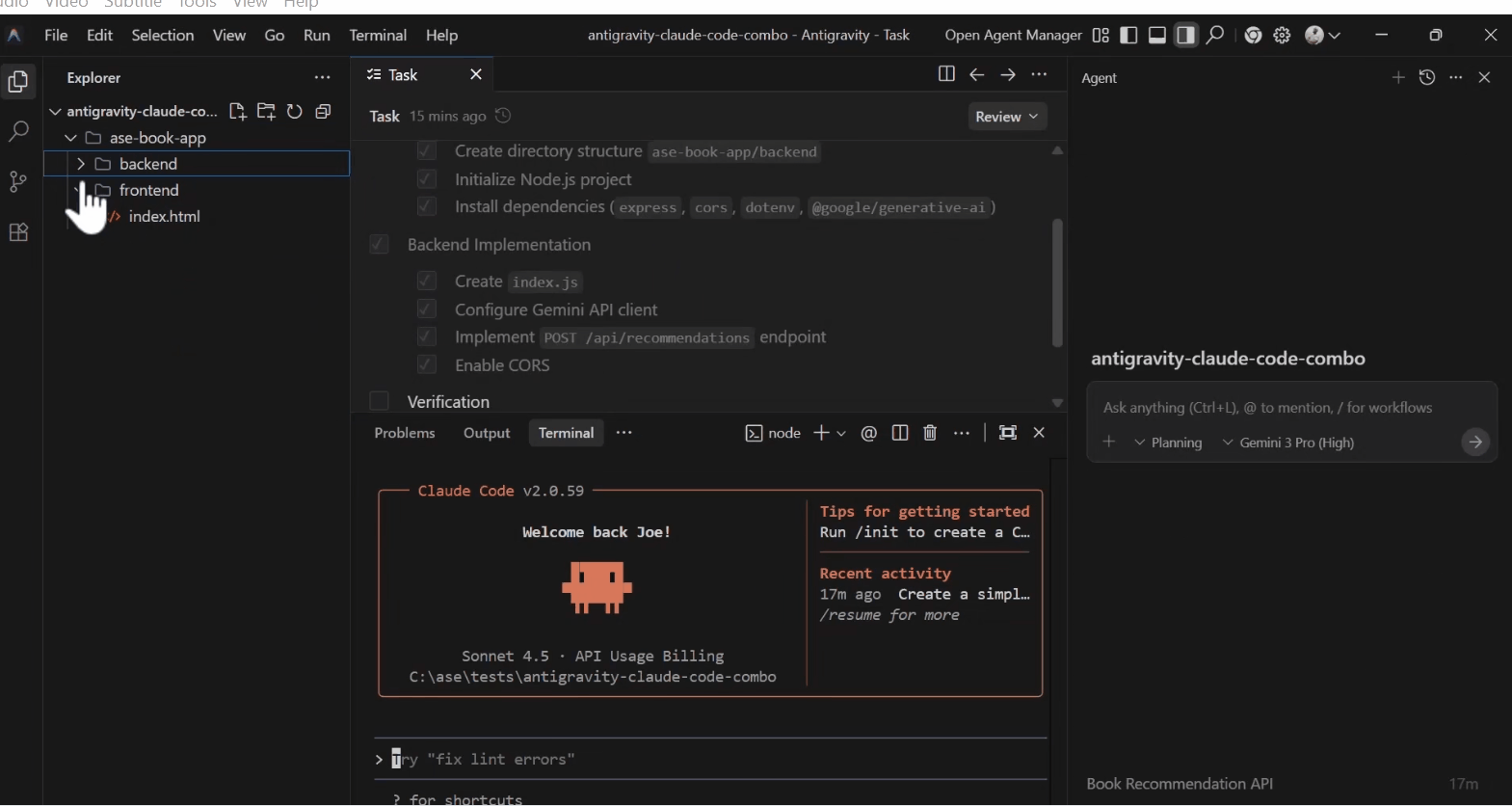The height and width of the screenshot is (806, 1512).
Task: Maximize the bottom panel size
Action: coord(1008,433)
